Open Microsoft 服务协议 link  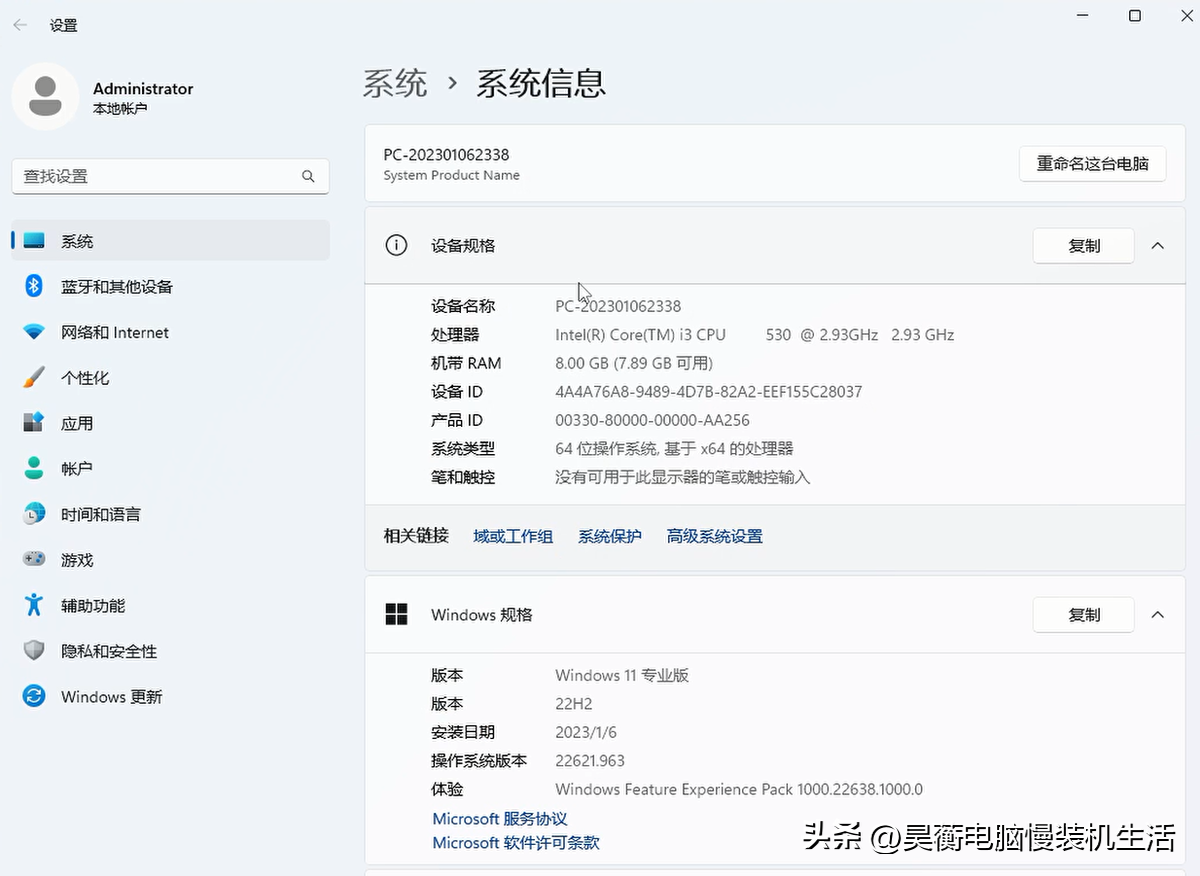500,819
